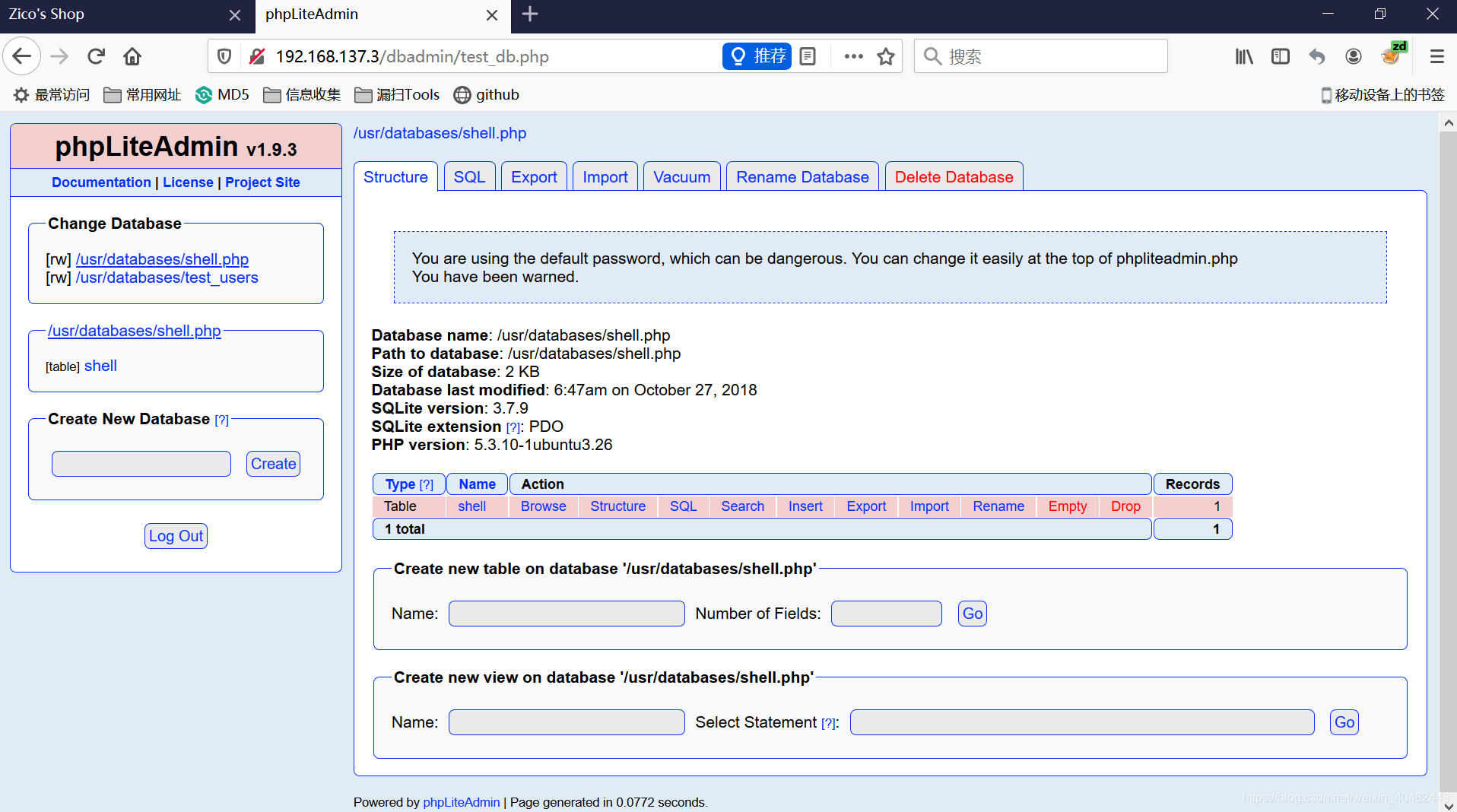
Task: Open a new browser tab with plus
Action: [x=530, y=14]
